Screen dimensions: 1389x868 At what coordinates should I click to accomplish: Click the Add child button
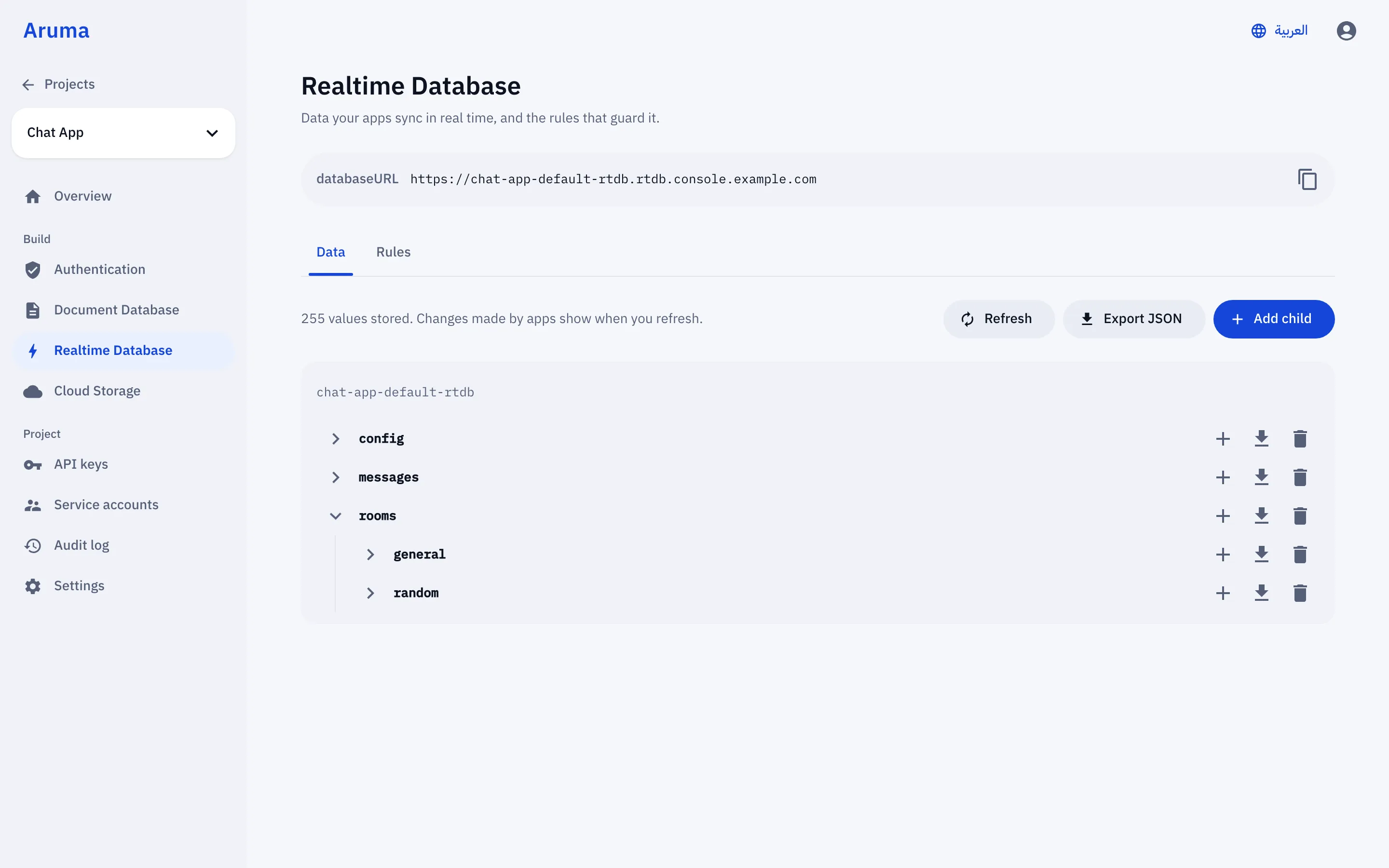1274,319
